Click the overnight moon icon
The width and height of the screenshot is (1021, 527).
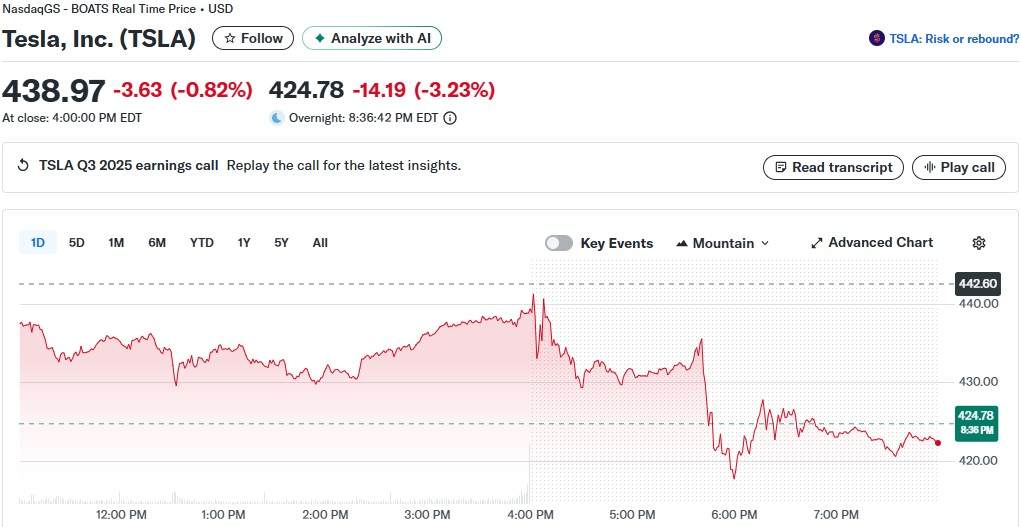pos(277,118)
